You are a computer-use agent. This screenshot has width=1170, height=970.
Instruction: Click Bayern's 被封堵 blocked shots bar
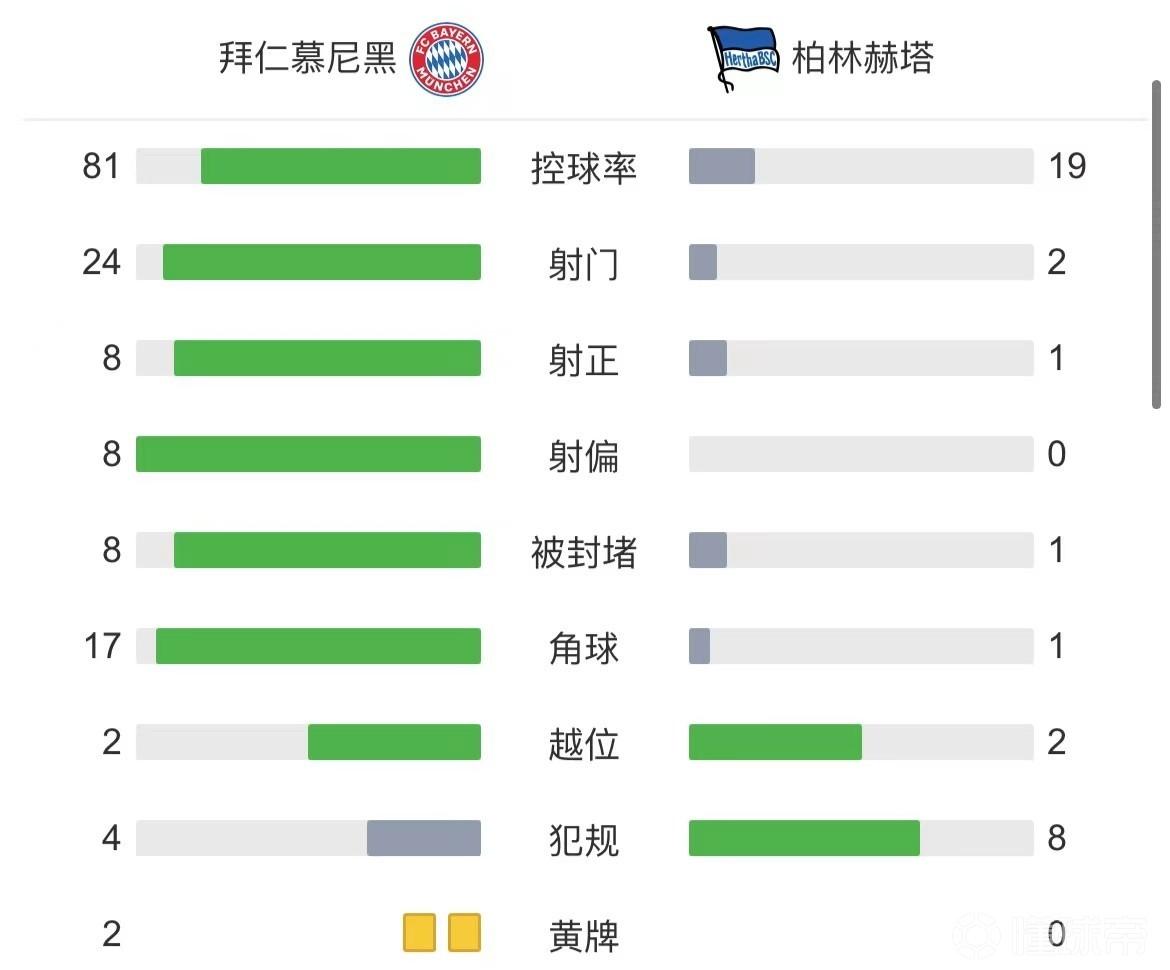pyautogui.click(x=327, y=550)
